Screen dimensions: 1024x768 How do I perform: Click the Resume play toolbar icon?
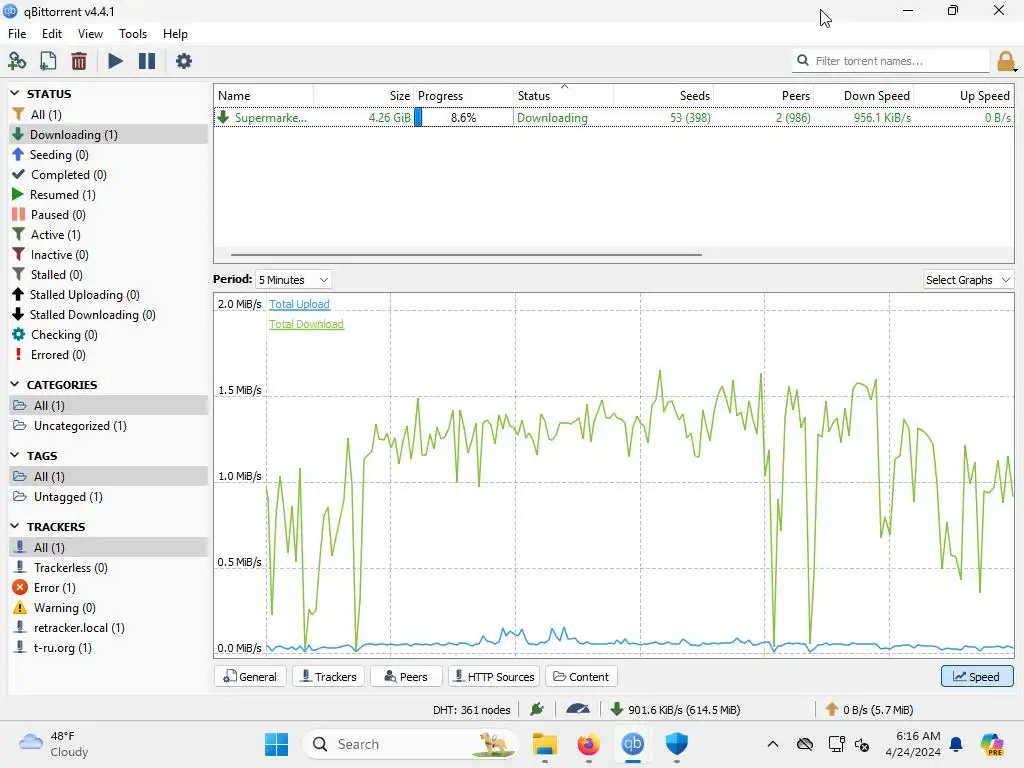click(x=115, y=61)
